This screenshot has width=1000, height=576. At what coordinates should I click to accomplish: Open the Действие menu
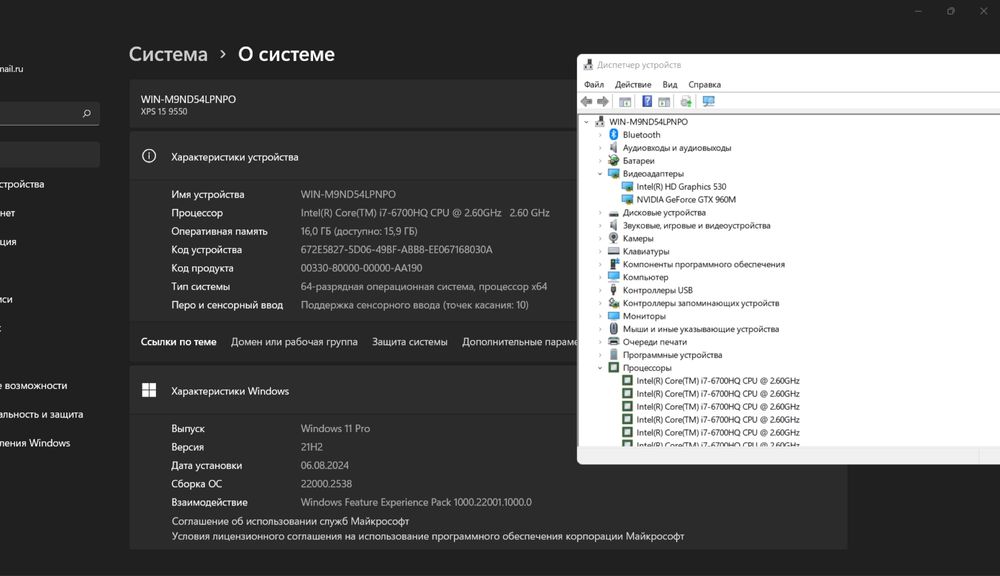pyautogui.click(x=633, y=84)
